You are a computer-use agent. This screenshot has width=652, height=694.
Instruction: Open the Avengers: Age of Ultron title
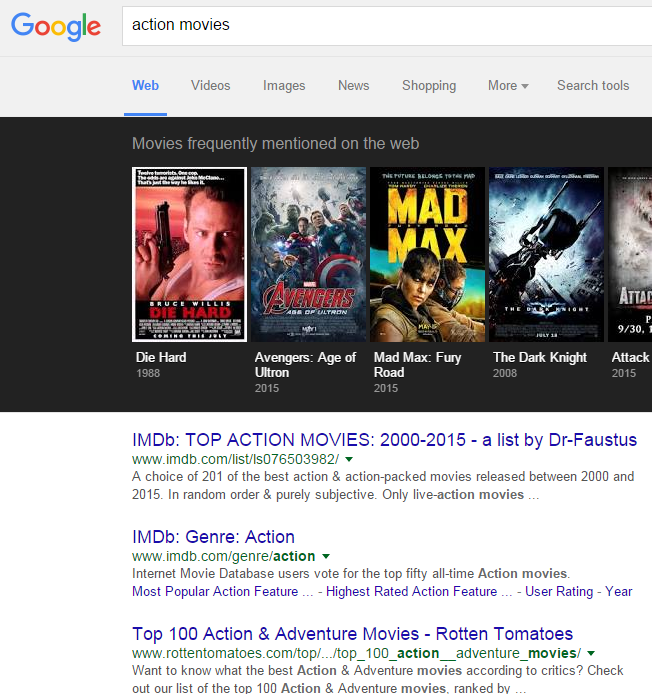[x=305, y=365]
